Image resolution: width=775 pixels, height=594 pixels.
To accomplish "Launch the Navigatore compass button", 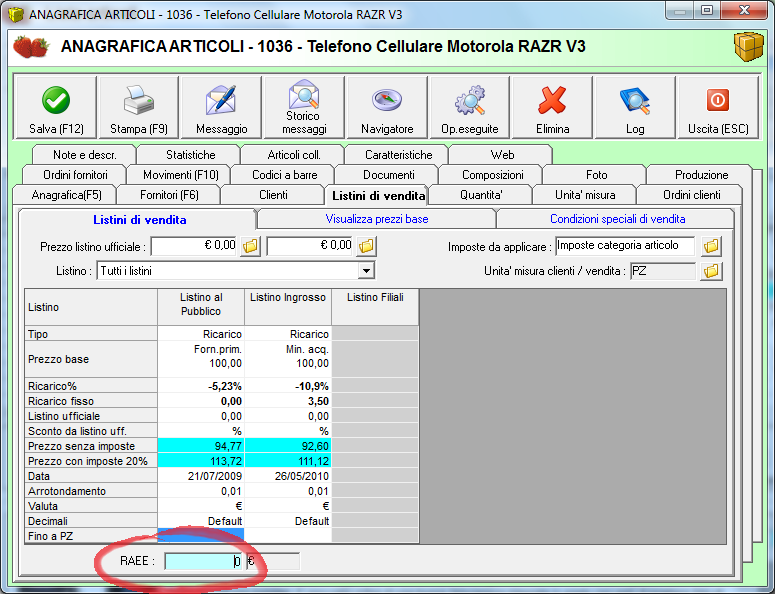I will tap(387, 107).
